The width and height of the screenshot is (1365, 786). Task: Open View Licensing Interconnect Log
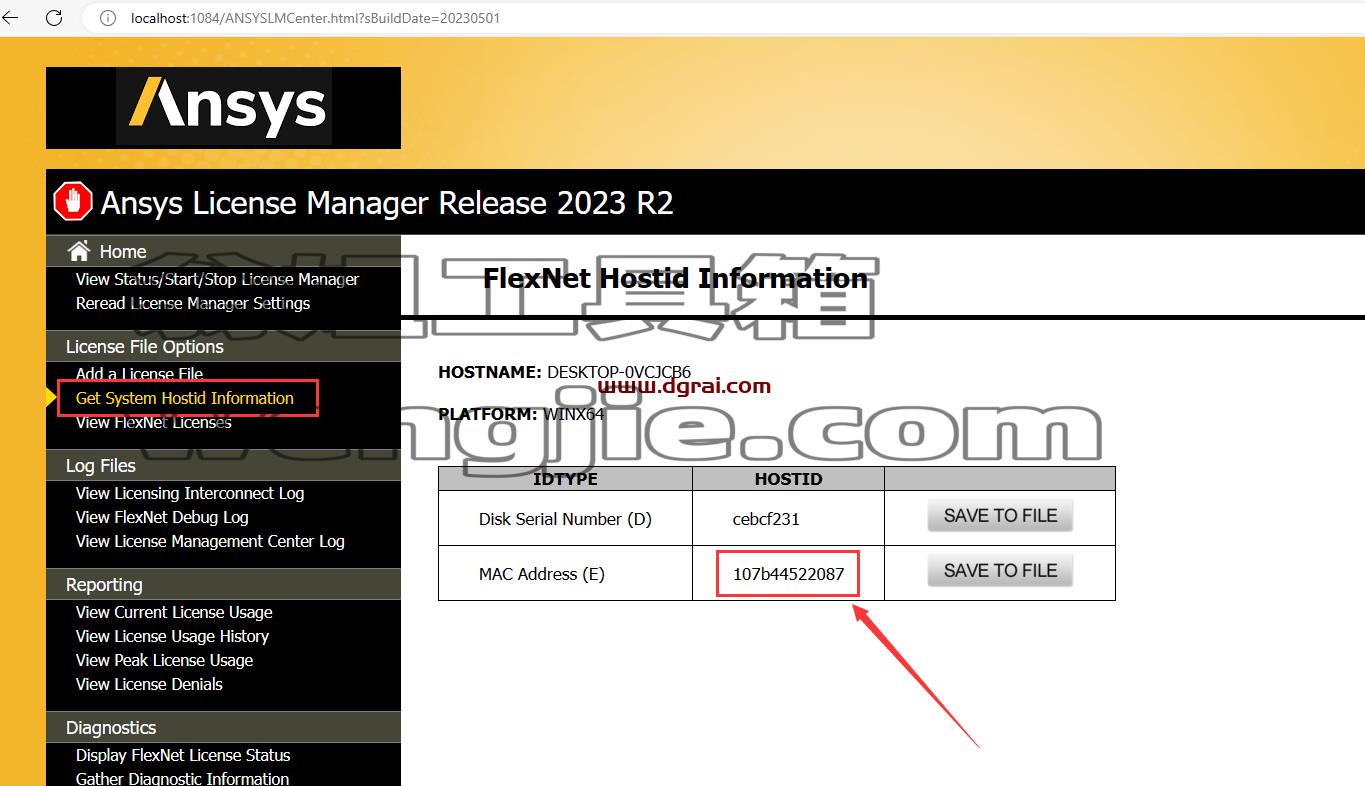(x=190, y=493)
